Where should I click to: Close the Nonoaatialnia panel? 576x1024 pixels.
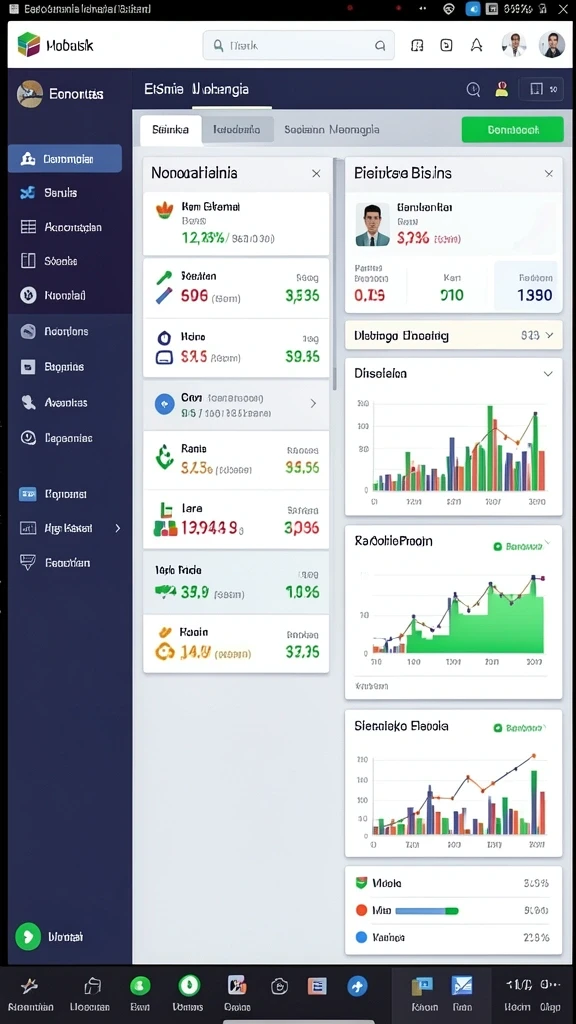316,174
